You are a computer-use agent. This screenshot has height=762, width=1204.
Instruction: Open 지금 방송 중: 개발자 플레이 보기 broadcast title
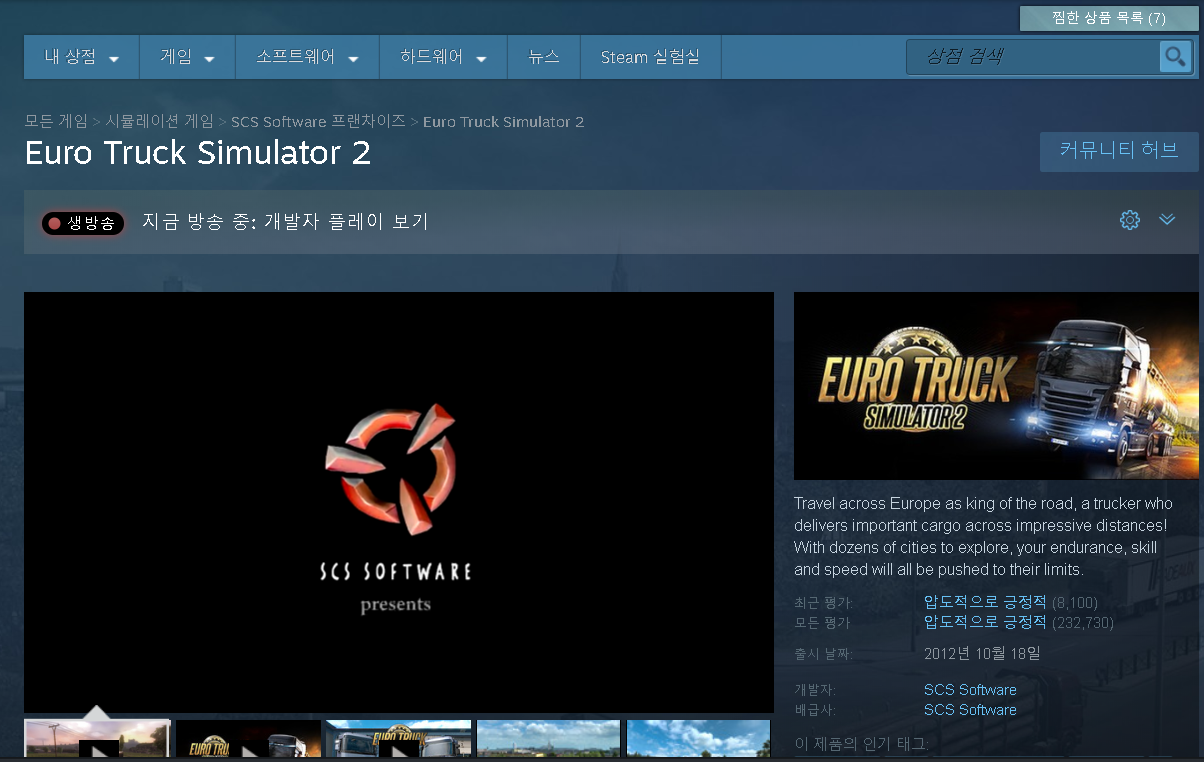285,221
